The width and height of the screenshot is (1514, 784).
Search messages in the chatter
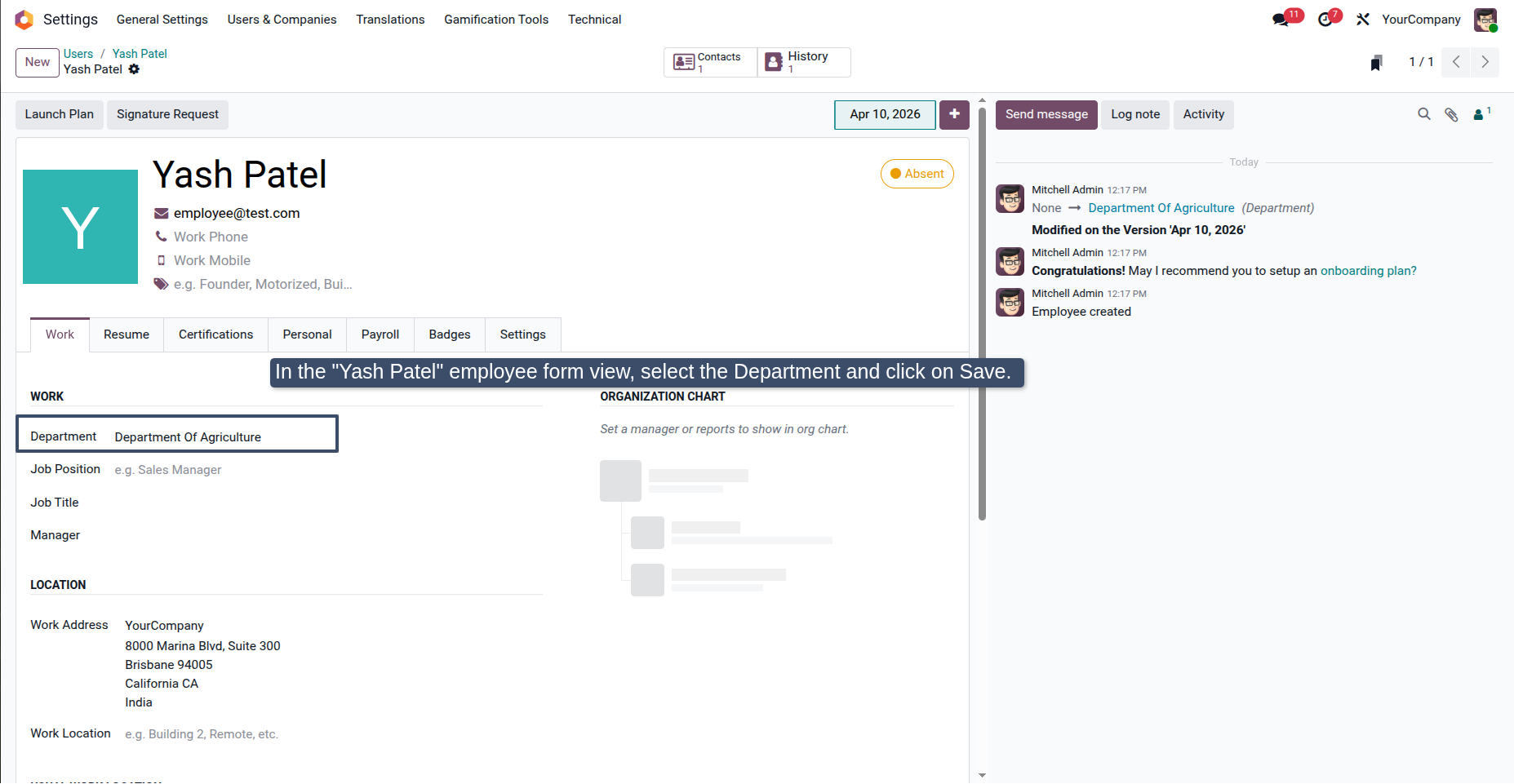click(1424, 114)
